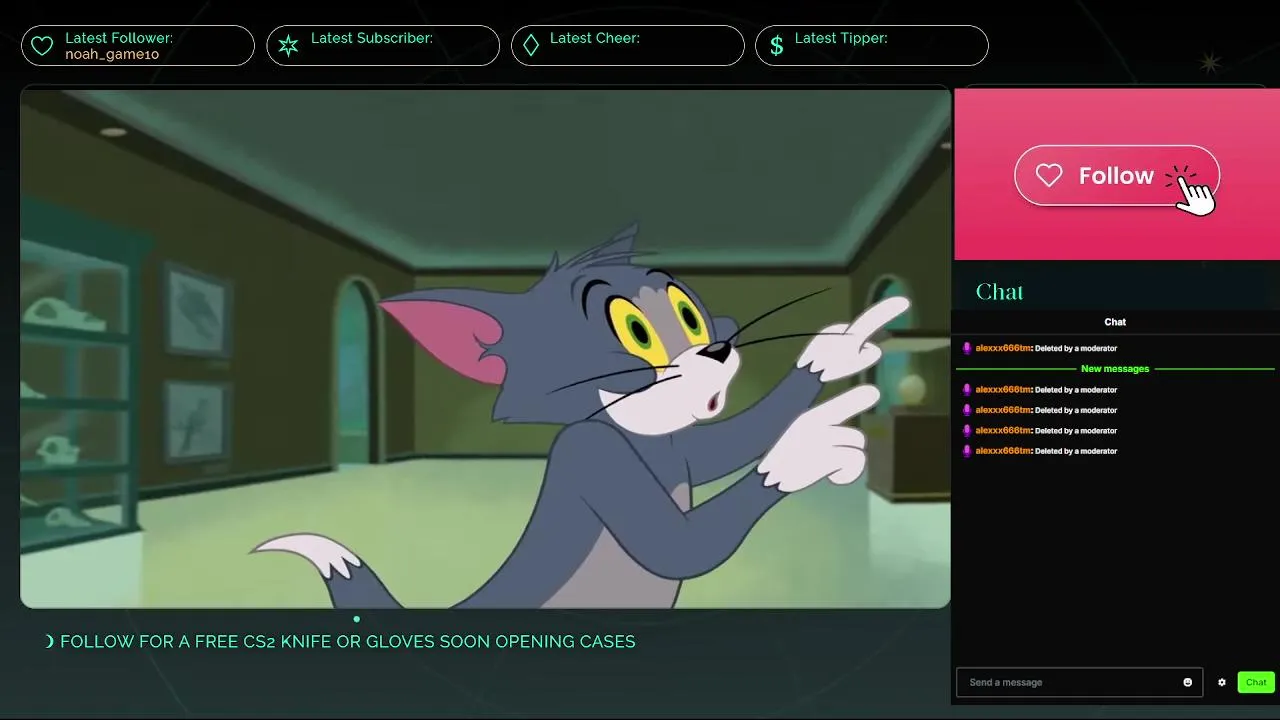Click the star icon beside Latest Subscriber
This screenshot has width=1280, height=720.
pyautogui.click(x=288, y=46)
